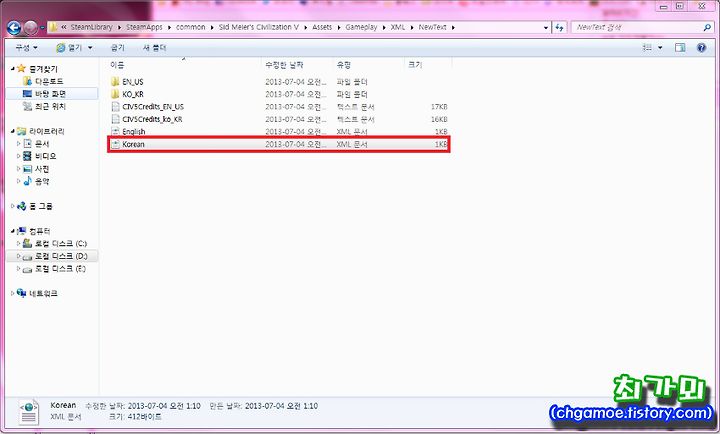Screen dimensions: 720x434
Task: Open 로컬 디스크 (E:) drive
Action: tap(60, 268)
